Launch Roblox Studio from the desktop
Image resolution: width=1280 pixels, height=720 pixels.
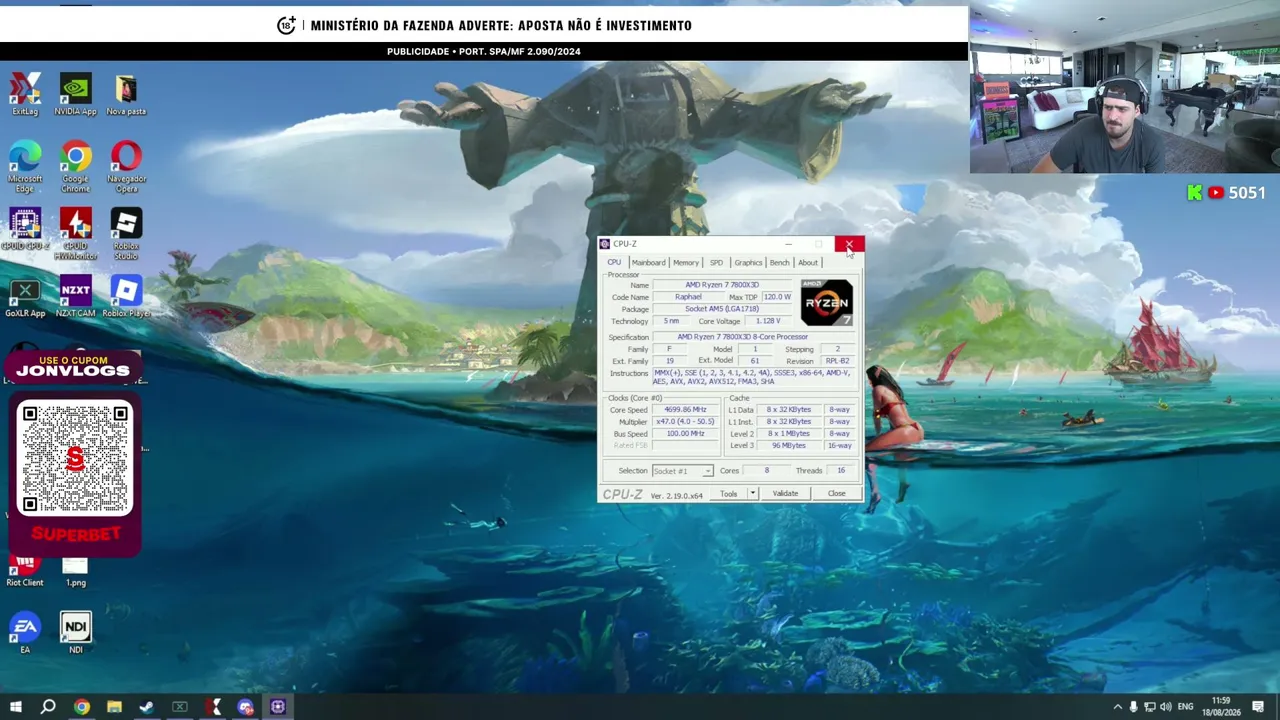coord(126,233)
